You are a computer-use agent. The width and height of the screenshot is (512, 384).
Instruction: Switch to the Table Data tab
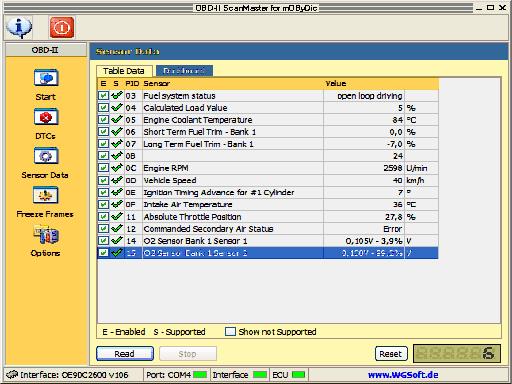pyautogui.click(x=124, y=71)
